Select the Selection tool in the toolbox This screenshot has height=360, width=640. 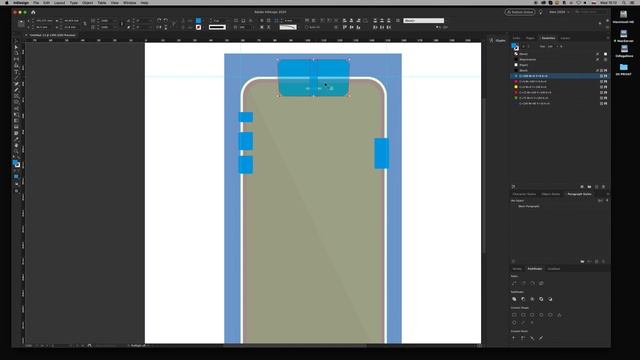point(16,41)
